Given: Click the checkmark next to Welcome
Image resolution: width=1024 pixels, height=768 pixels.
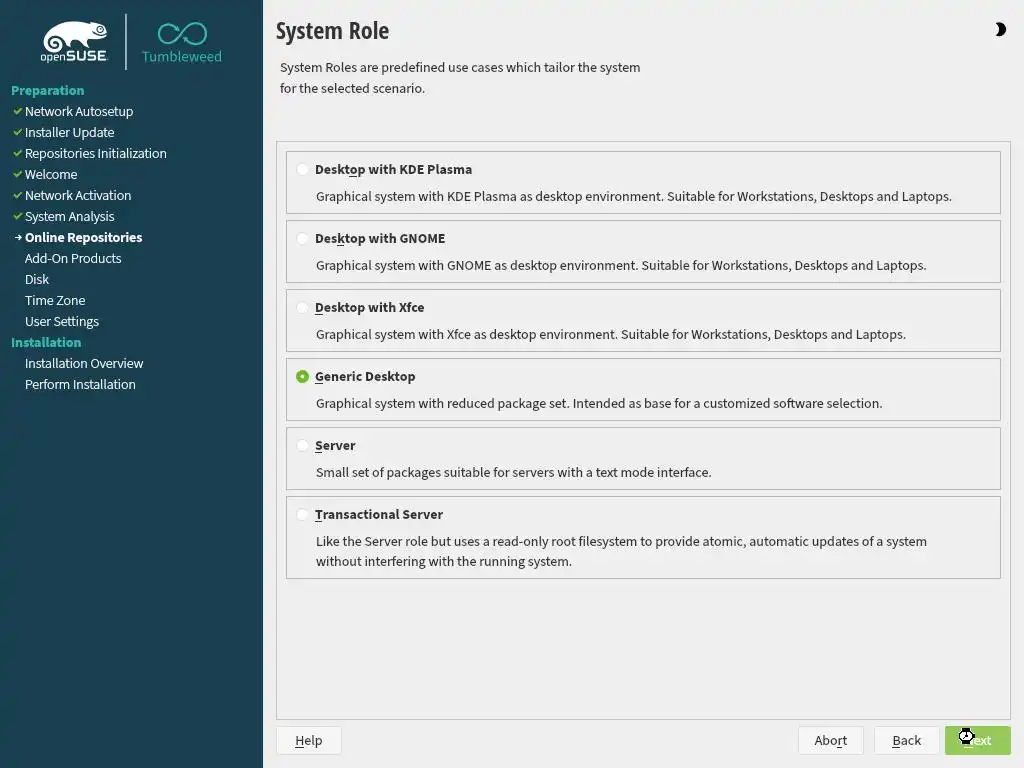Looking at the screenshot, I should pyautogui.click(x=17, y=174).
